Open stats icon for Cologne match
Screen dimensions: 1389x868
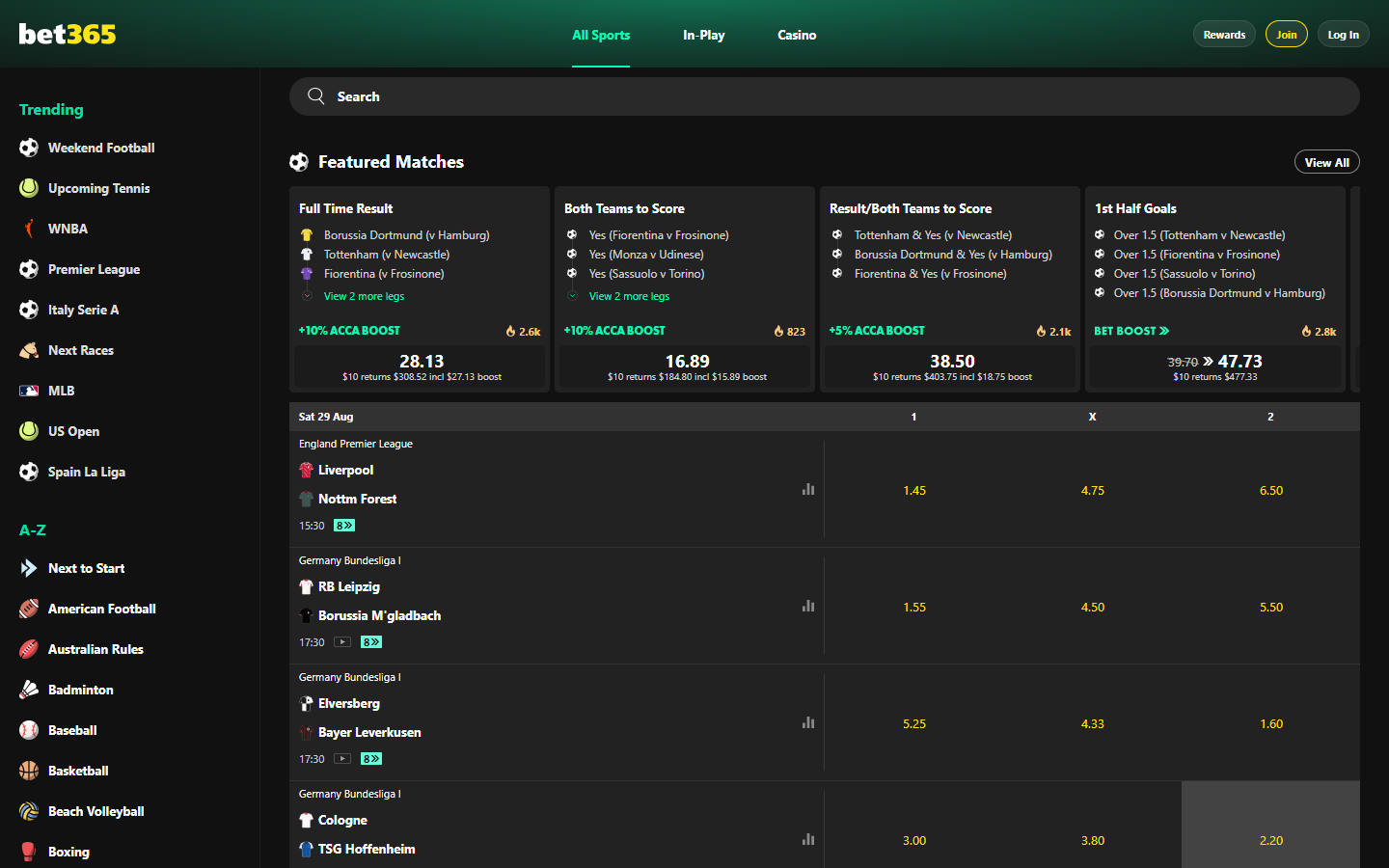(808, 839)
